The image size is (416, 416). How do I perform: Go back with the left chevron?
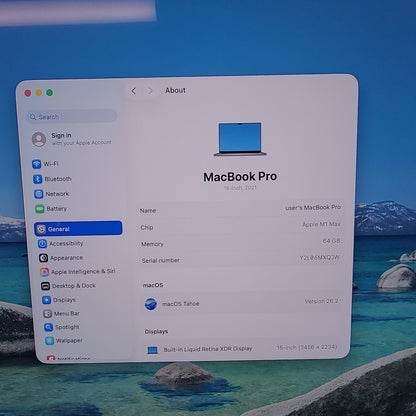[x=134, y=91]
